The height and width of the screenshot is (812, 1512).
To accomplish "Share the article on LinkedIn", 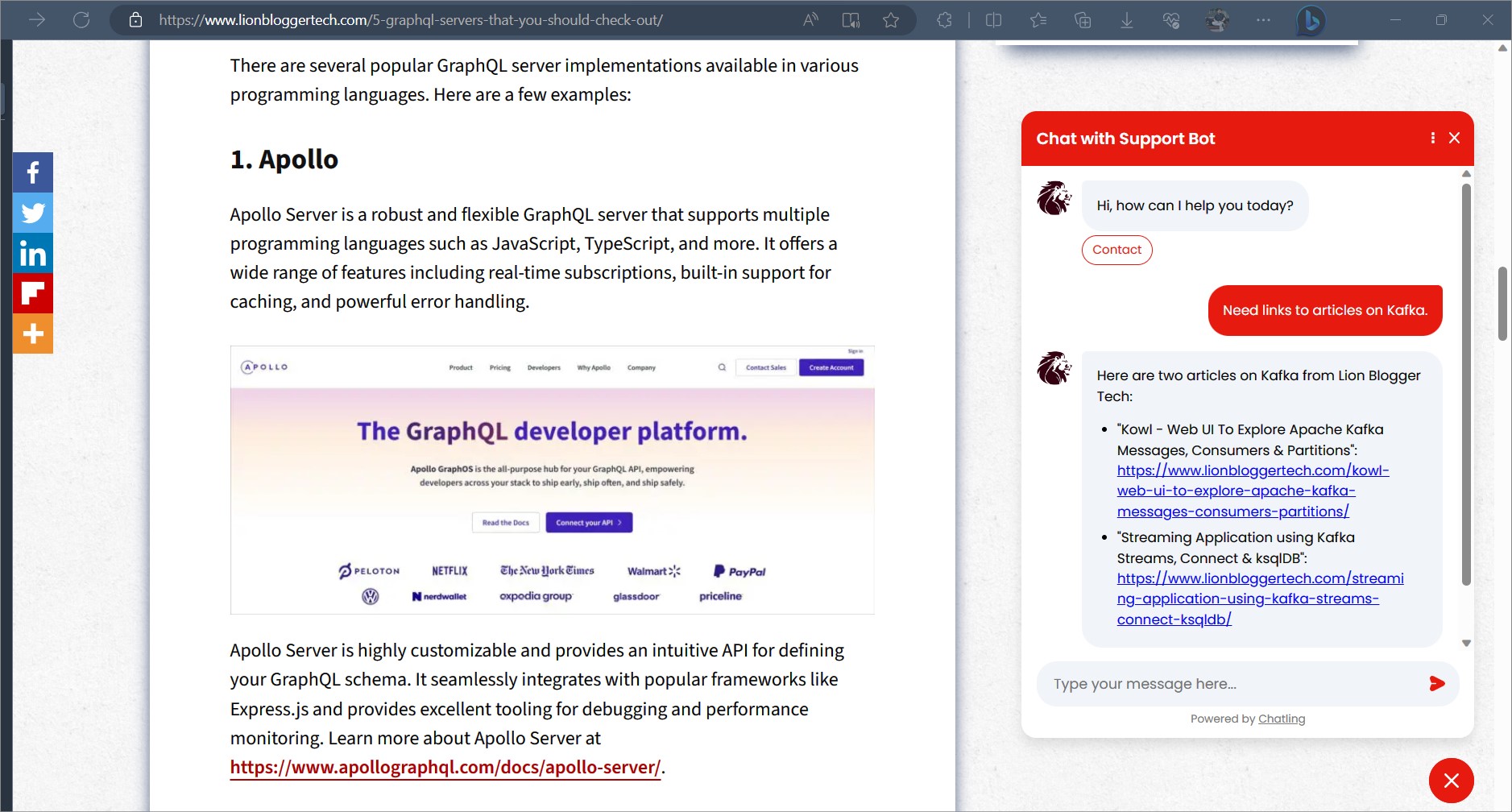I will point(33,253).
